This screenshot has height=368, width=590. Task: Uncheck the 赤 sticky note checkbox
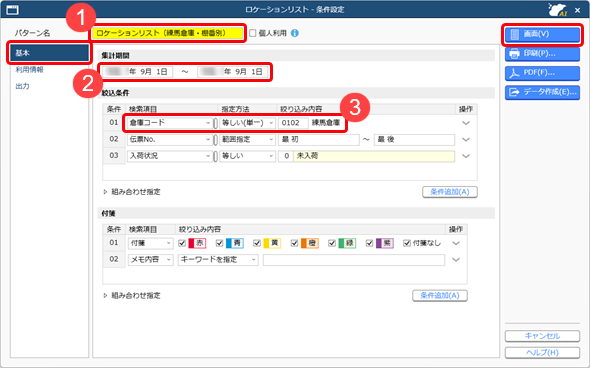(x=182, y=243)
